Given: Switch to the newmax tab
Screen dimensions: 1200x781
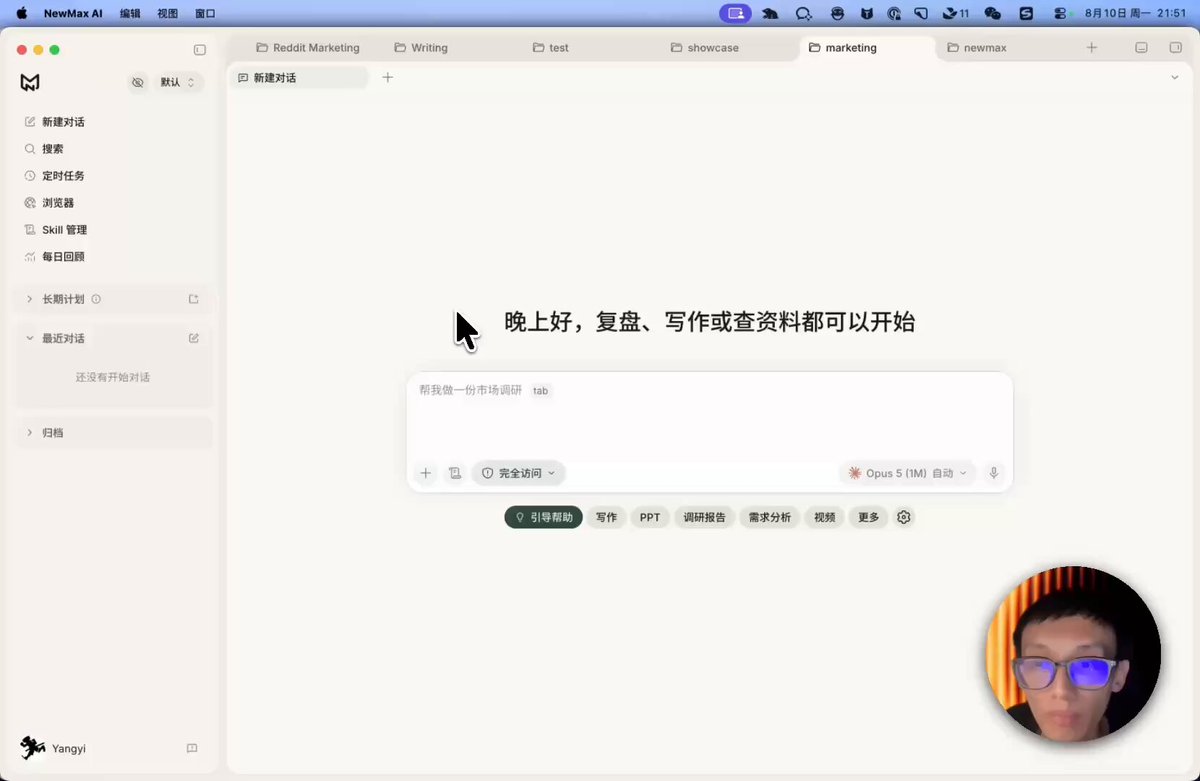Looking at the screenshot, I should click(x=977, y=48).
